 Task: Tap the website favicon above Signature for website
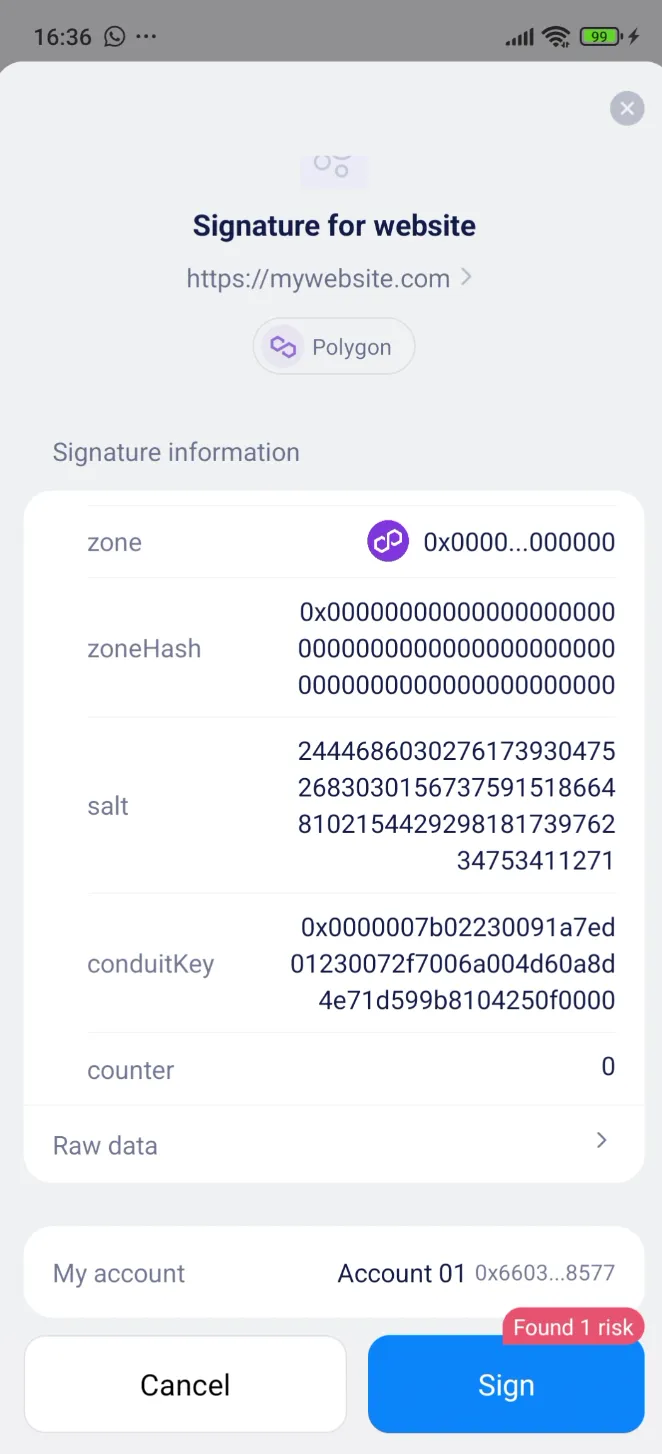pyautogui.click(x=334, y=168)
